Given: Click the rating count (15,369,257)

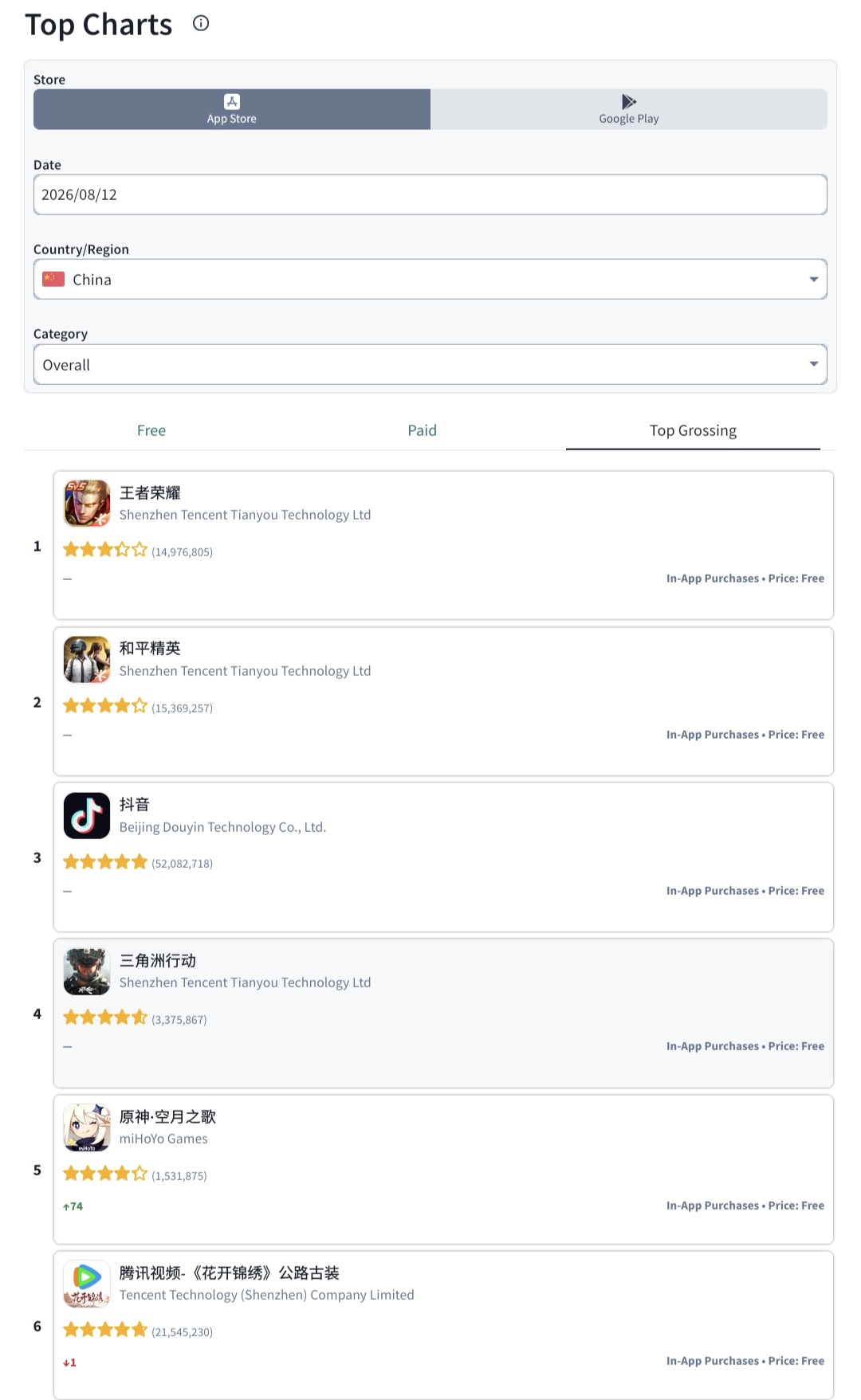Looking at the screenshot, I should tap(183, 708).
